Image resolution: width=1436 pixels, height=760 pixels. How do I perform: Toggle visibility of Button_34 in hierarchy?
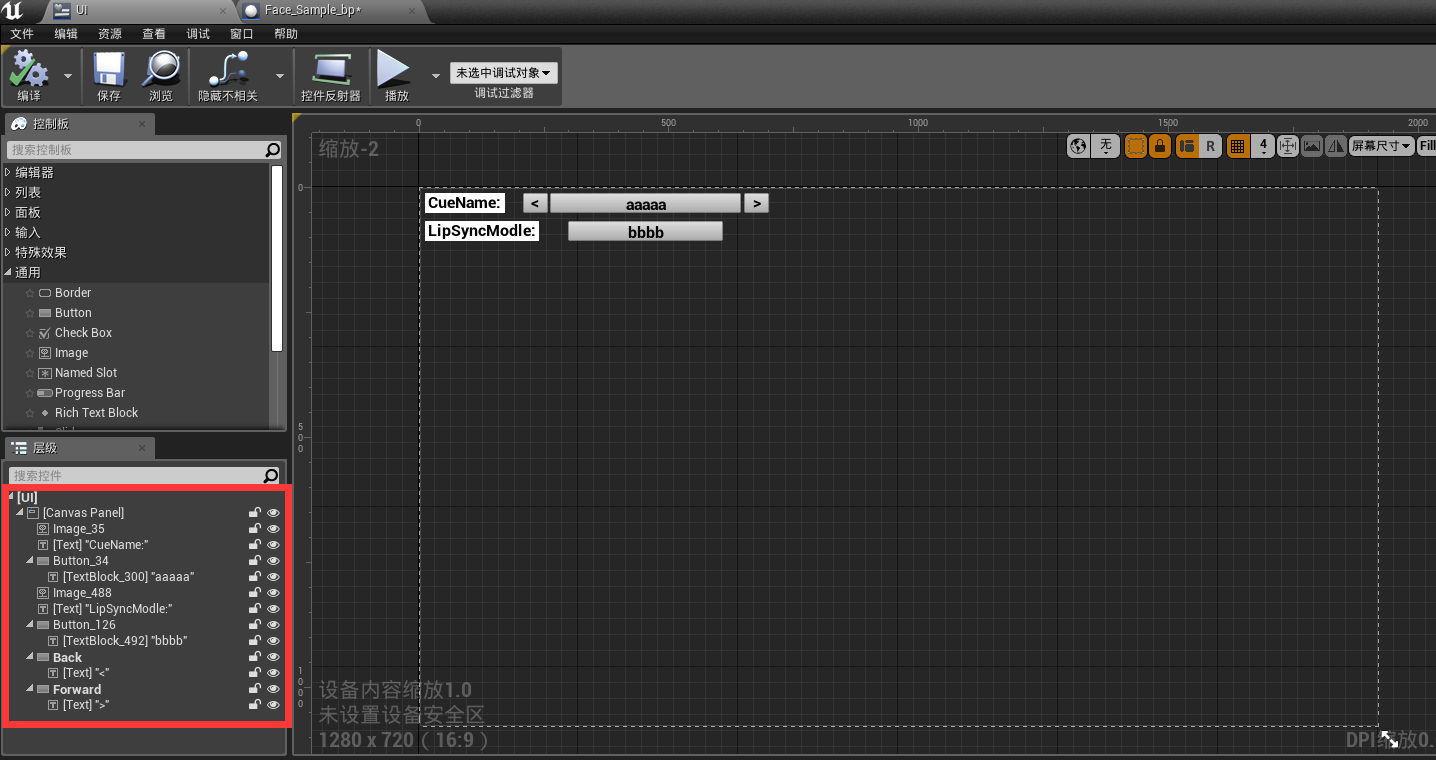pos(273,561)
